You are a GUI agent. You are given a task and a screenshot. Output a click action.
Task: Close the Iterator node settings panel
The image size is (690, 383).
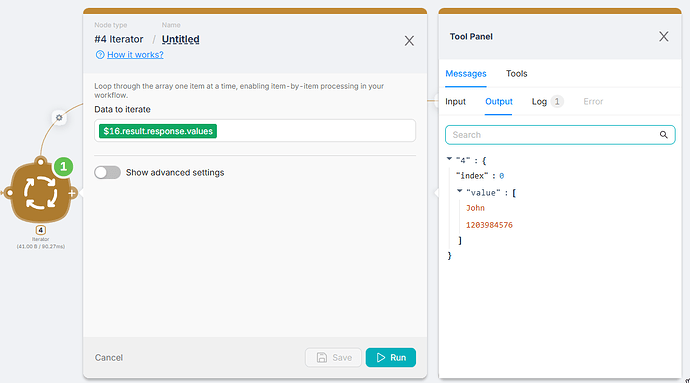(x=409, y=41)
